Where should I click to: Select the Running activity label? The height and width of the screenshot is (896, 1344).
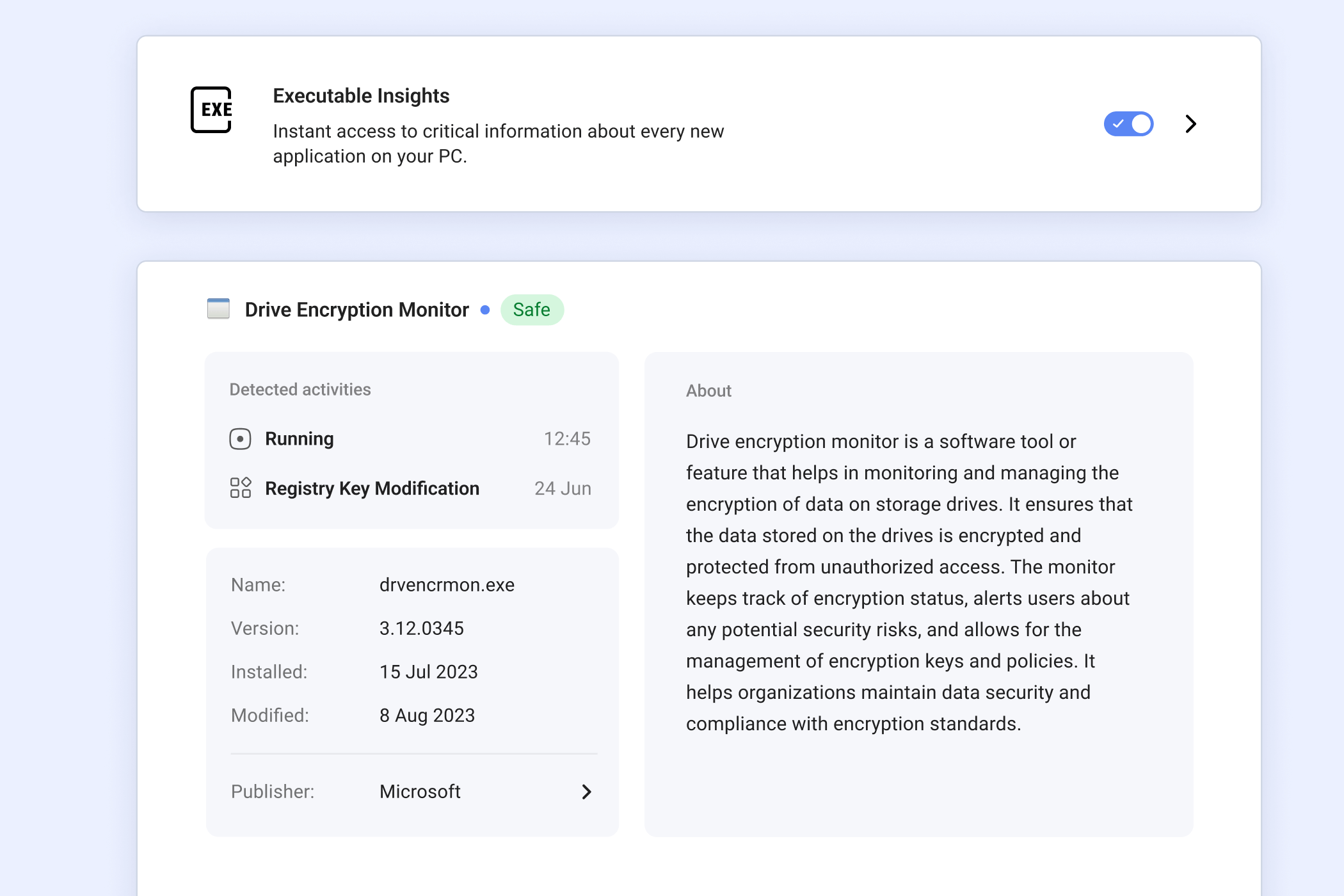(300, 439)
